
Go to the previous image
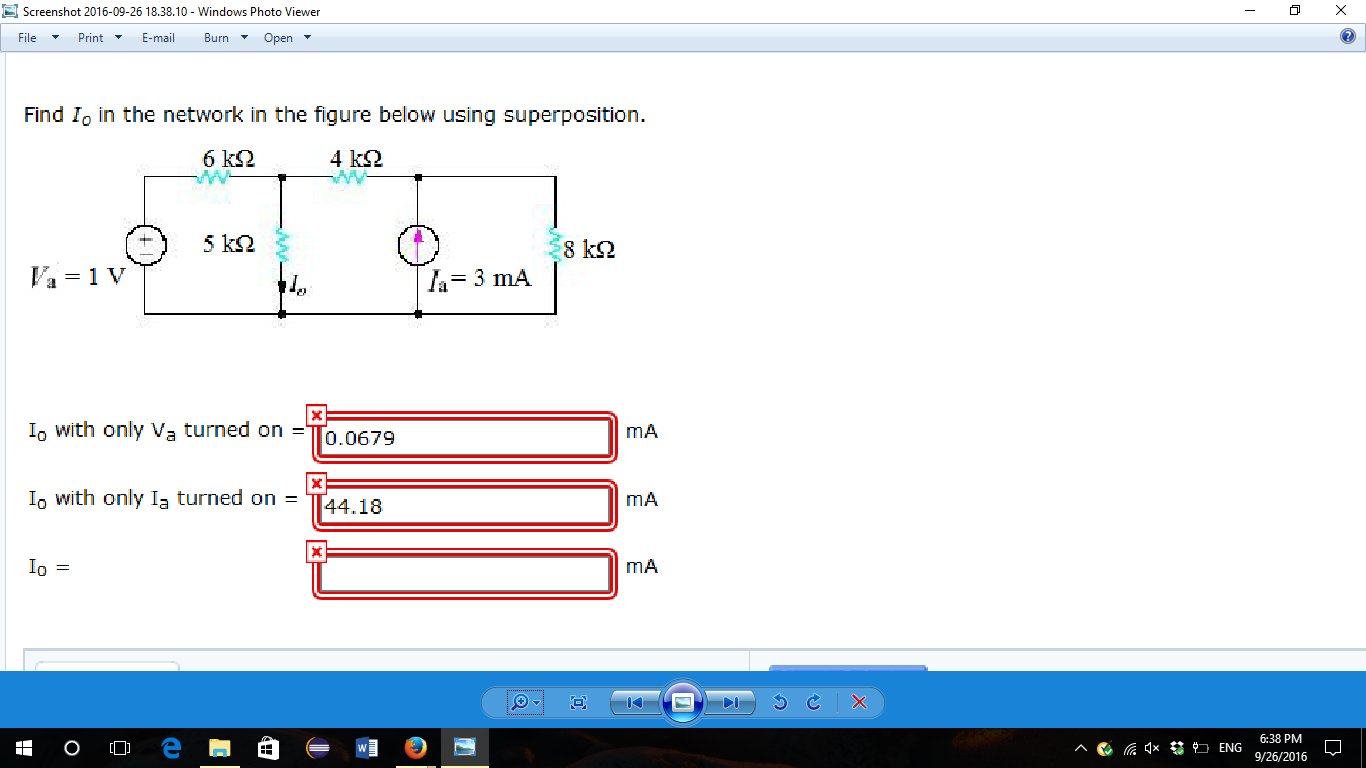(634, 702)
